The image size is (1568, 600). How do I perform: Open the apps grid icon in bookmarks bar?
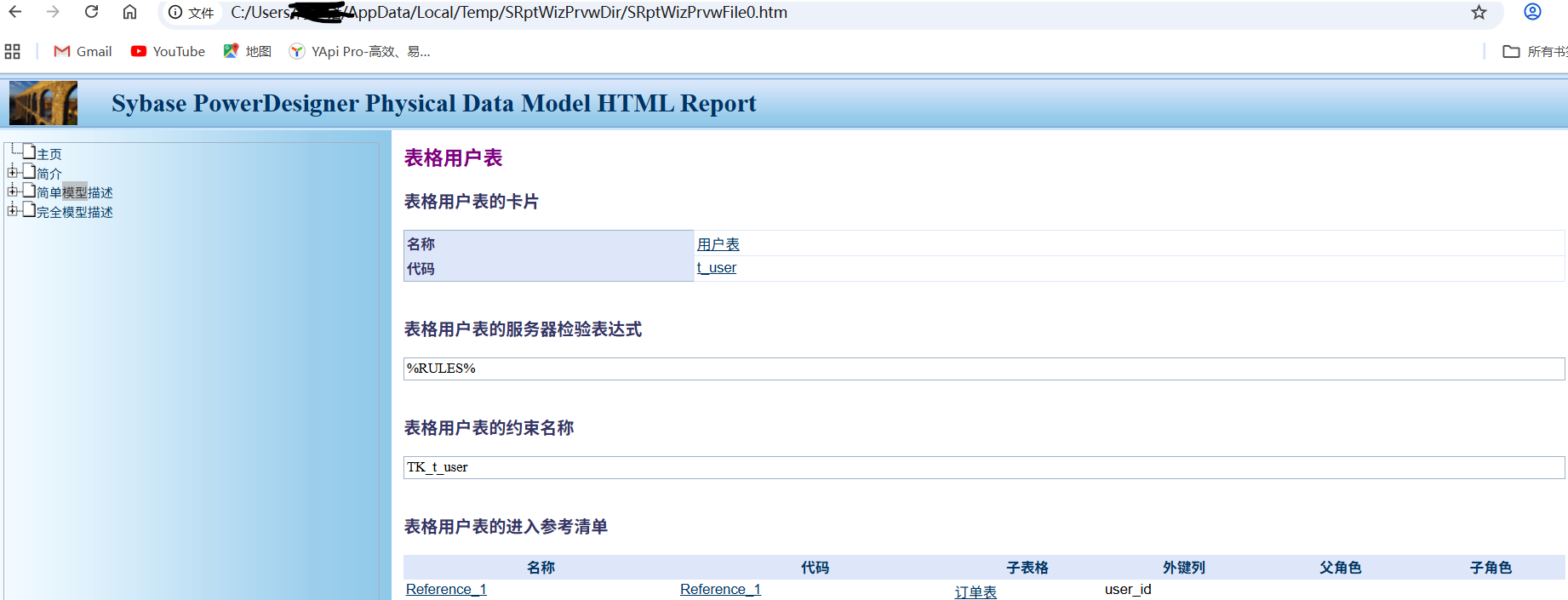click(x=12, y=51)
